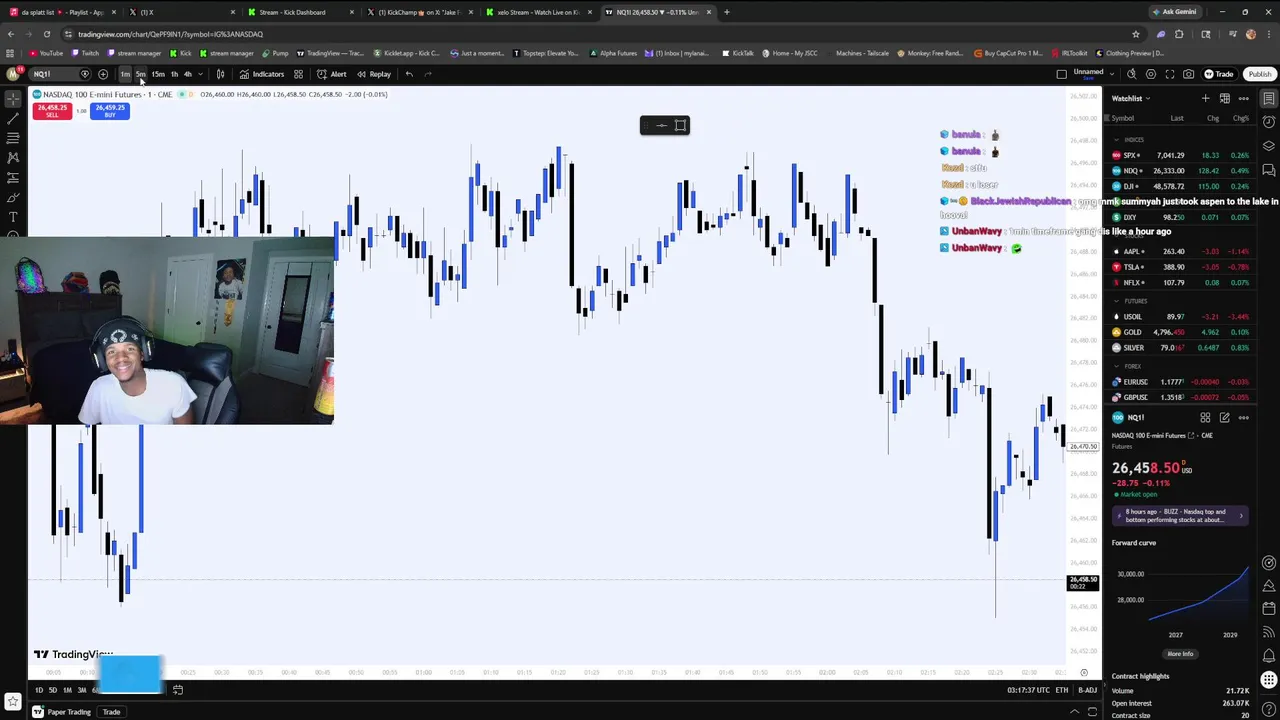Image resolution: width=1280 pixels, height=720 pixels.
Task: Select GOLD in the watchlist
Action: pyautogui.click(x=1181, y=332)
